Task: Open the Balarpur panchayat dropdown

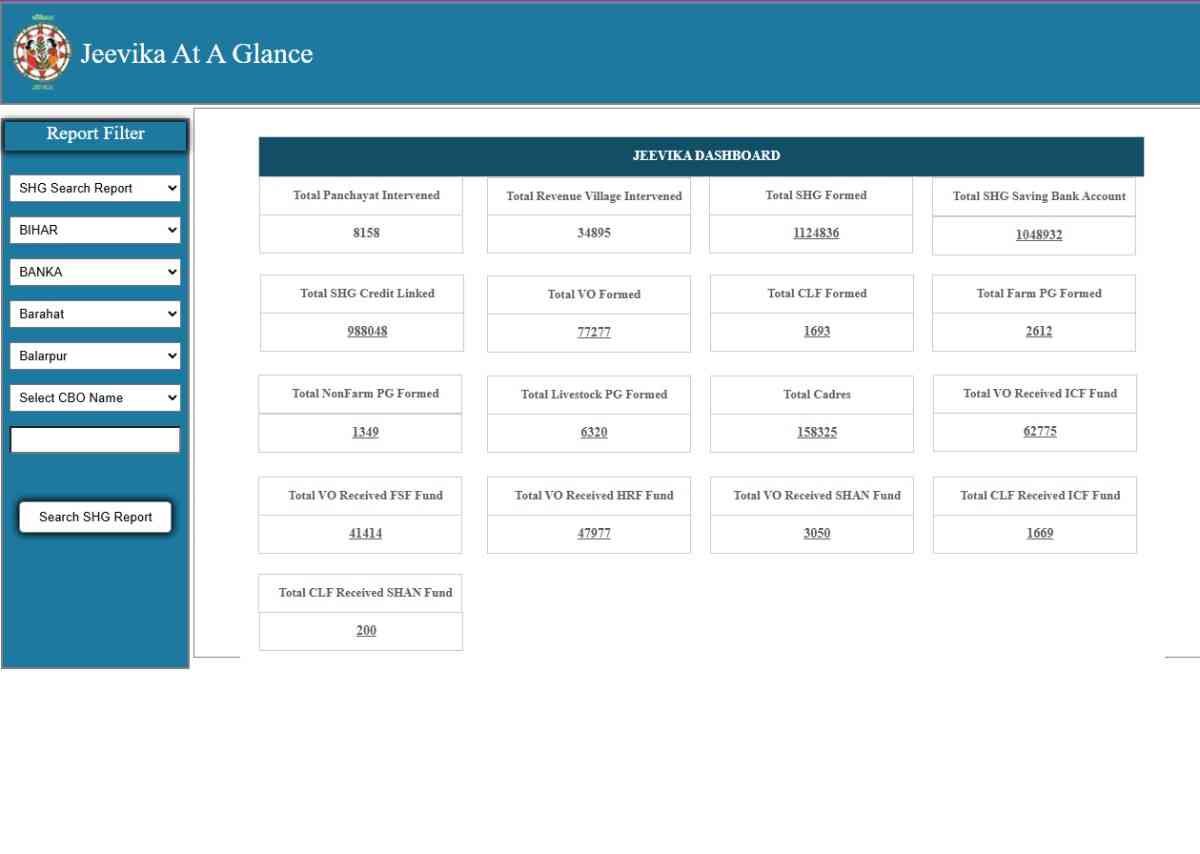Action: coord(95,356)
